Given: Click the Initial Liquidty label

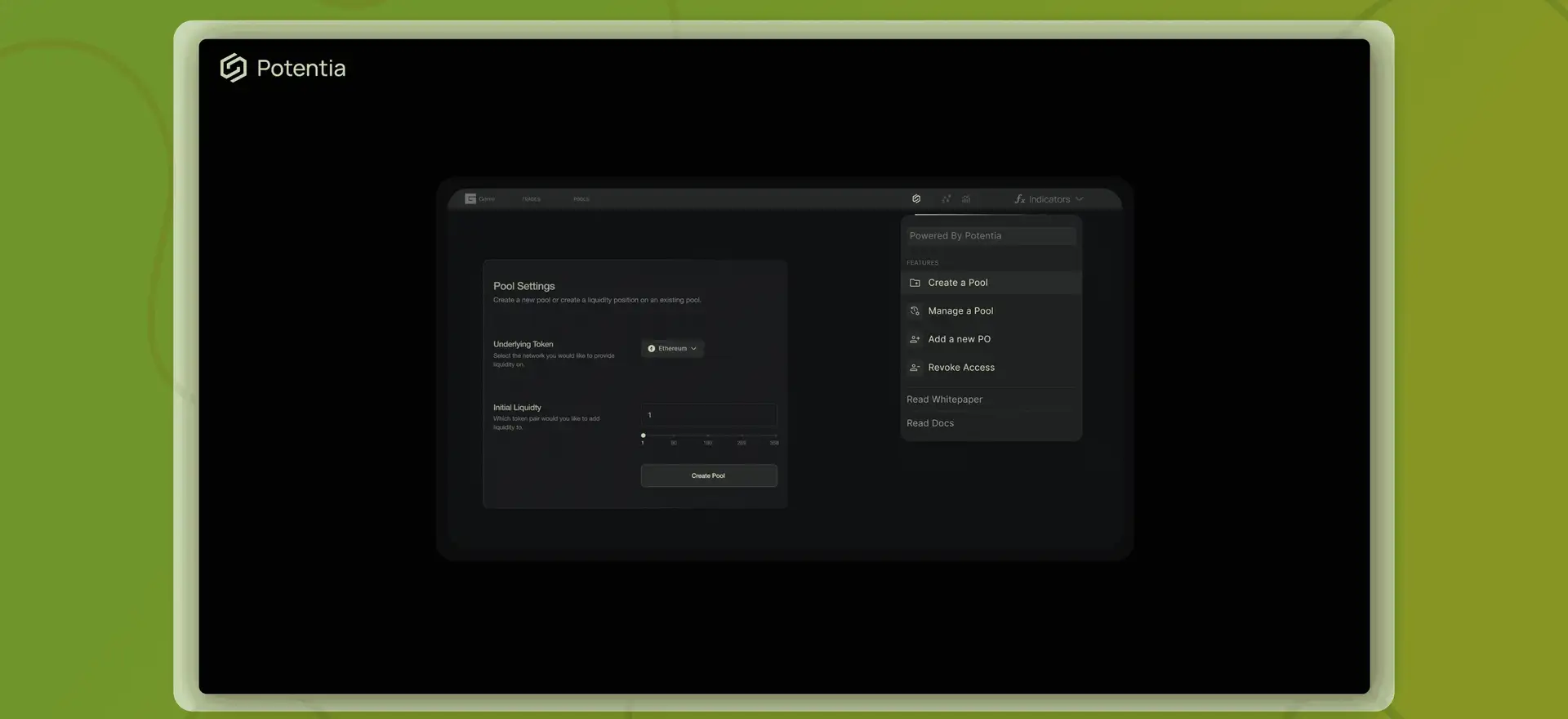Looking at the screenshot, I should point(517,408).
